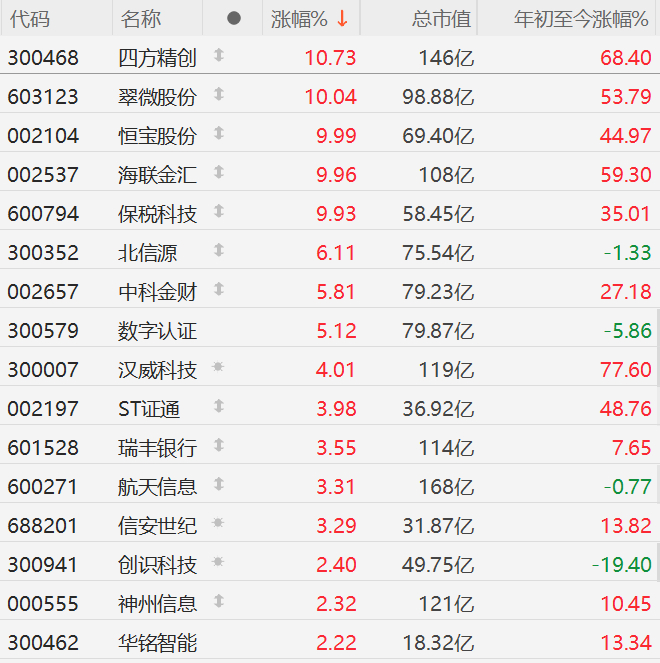Click stock code 002104
The image size is (660, 663).
pyautogui.click(x=43, y=136)
